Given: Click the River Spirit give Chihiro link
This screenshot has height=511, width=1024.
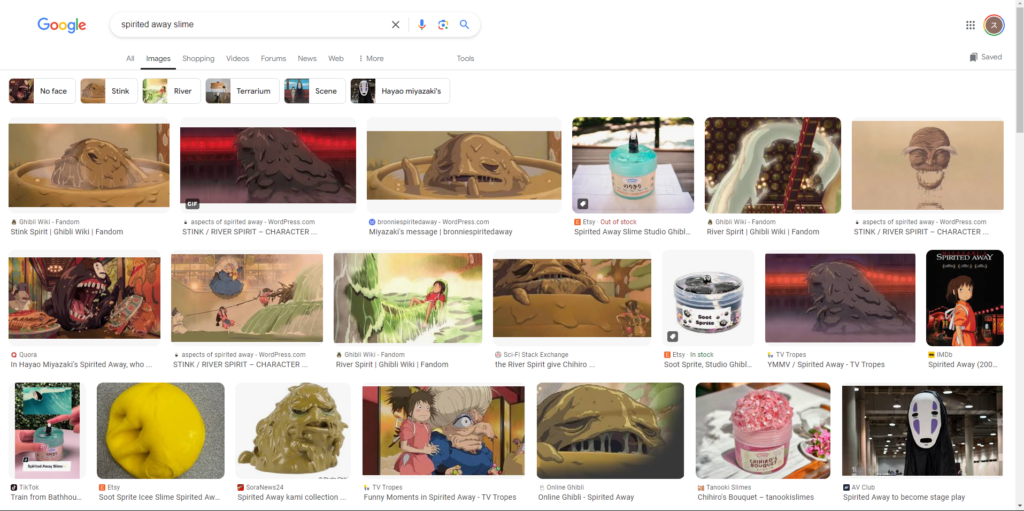Looking at the screenshot, I should click(x=545, y=365).
